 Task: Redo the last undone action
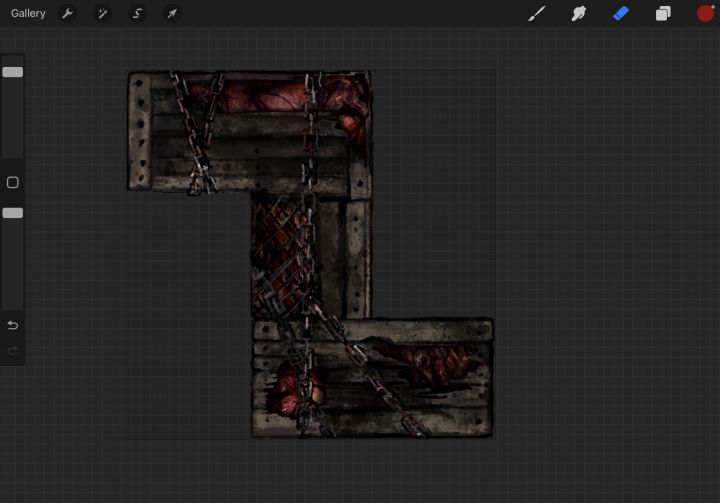click(x=12, y=350)
